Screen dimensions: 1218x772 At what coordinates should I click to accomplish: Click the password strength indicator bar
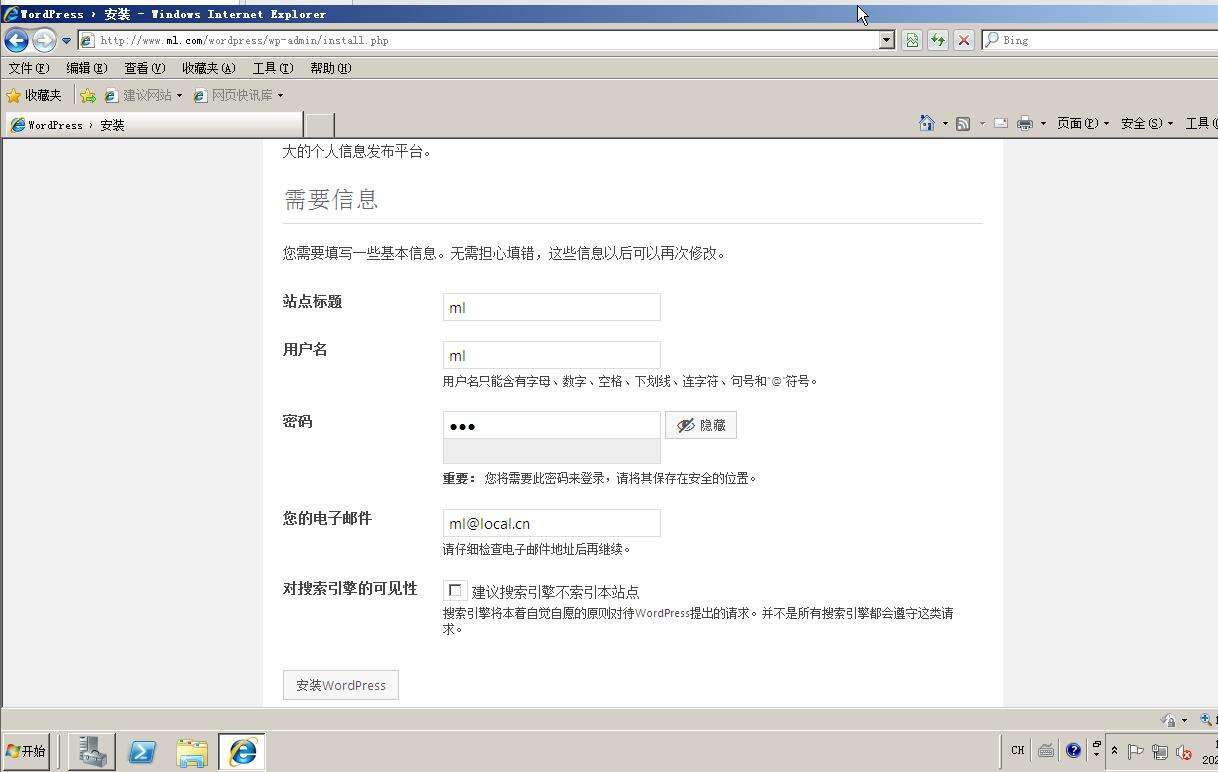click(552, 451)
